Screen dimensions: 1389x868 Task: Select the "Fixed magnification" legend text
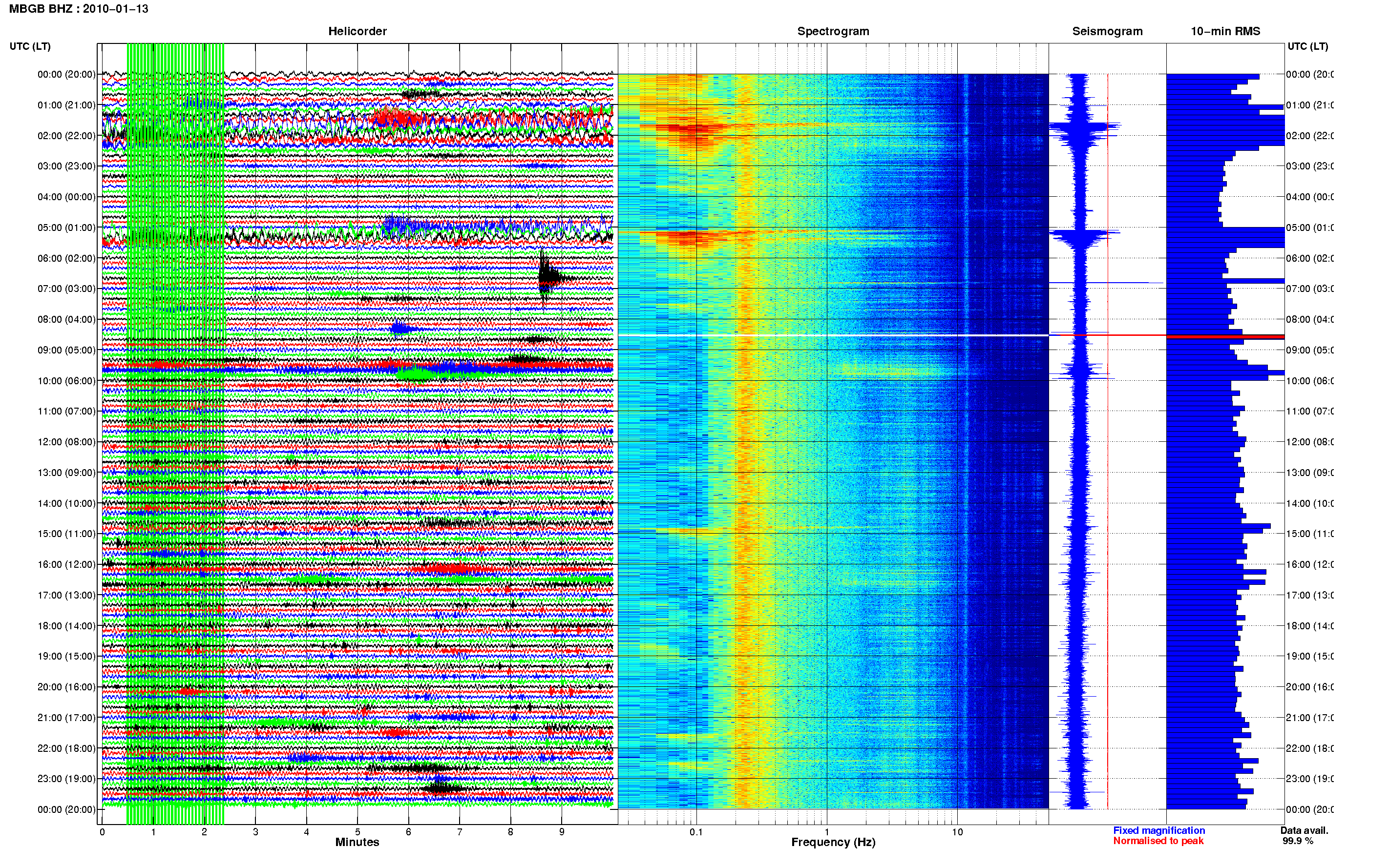click(x=1159, y=830)
